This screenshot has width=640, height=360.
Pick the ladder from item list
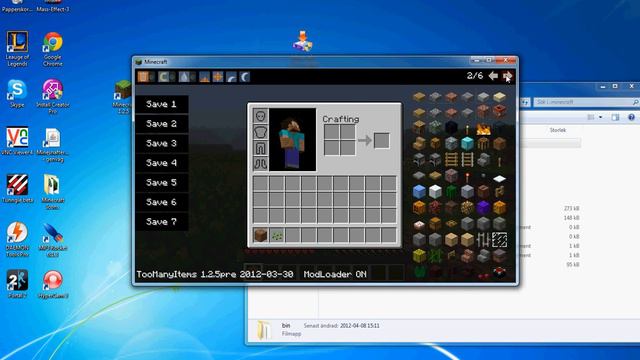pos(451,160)
